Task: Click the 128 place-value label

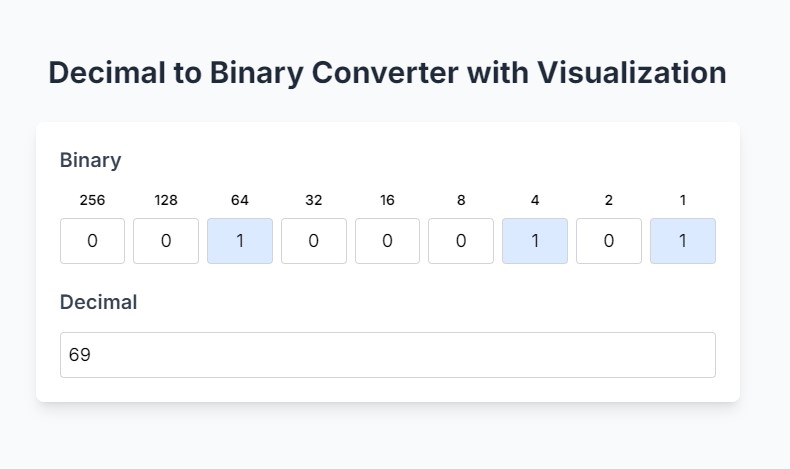Action: pos(166,200)
